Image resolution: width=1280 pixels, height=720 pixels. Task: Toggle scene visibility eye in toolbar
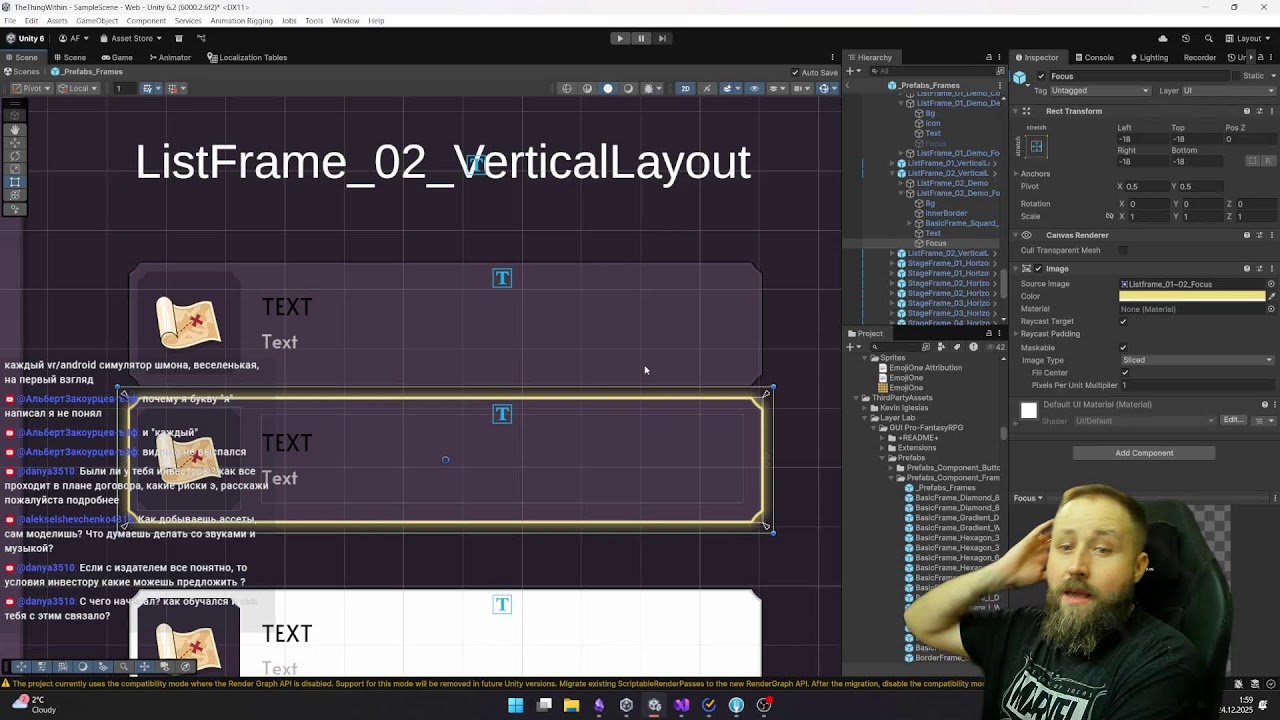[755, 88]
